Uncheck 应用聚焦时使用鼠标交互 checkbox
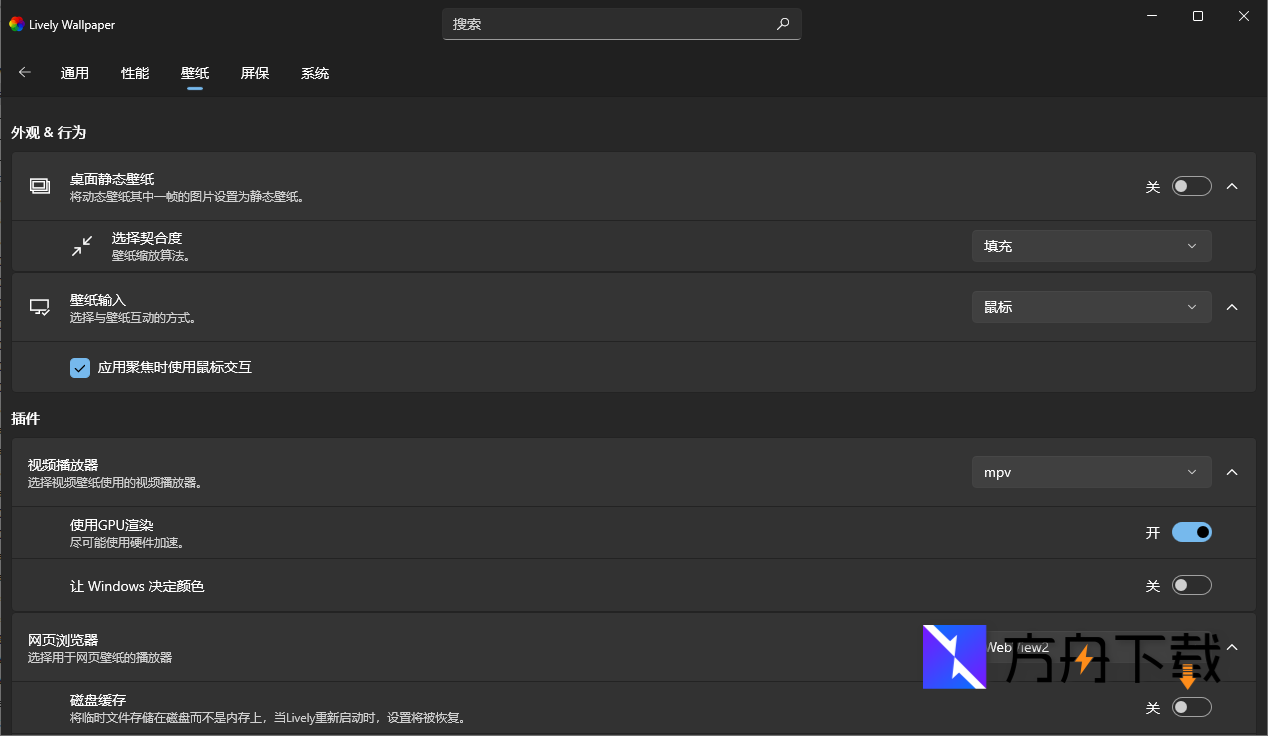 pyautogui.click(x=80, y=367)
